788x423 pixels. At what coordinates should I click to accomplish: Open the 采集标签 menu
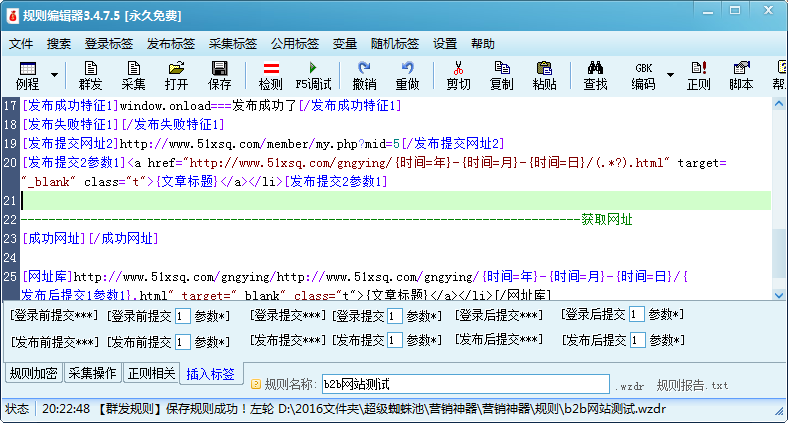click(232, 44)
